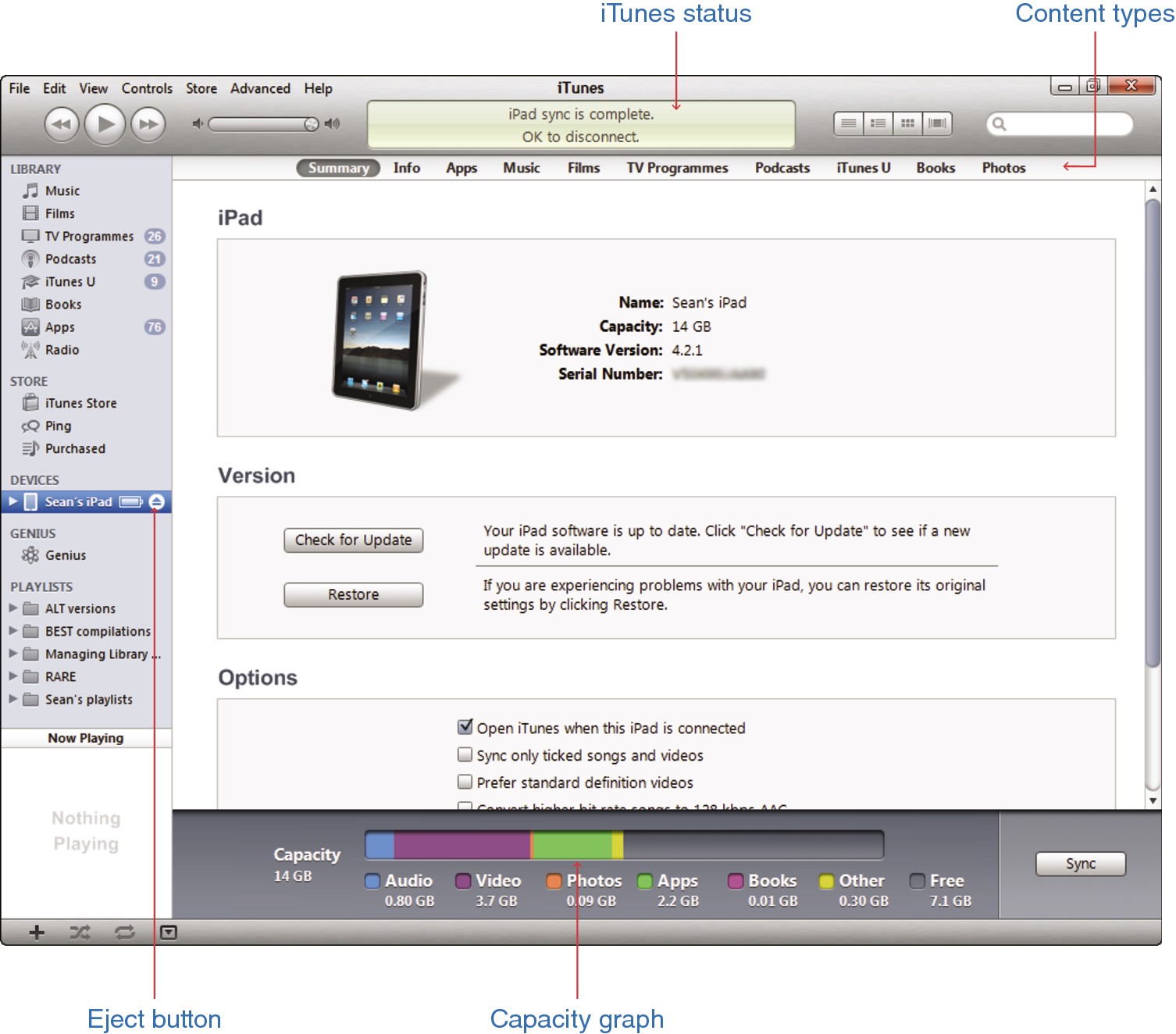Viewport: 1176px width, 1034px height.
Task: Open the Edit menu
Action: click(x=55, y=88)
